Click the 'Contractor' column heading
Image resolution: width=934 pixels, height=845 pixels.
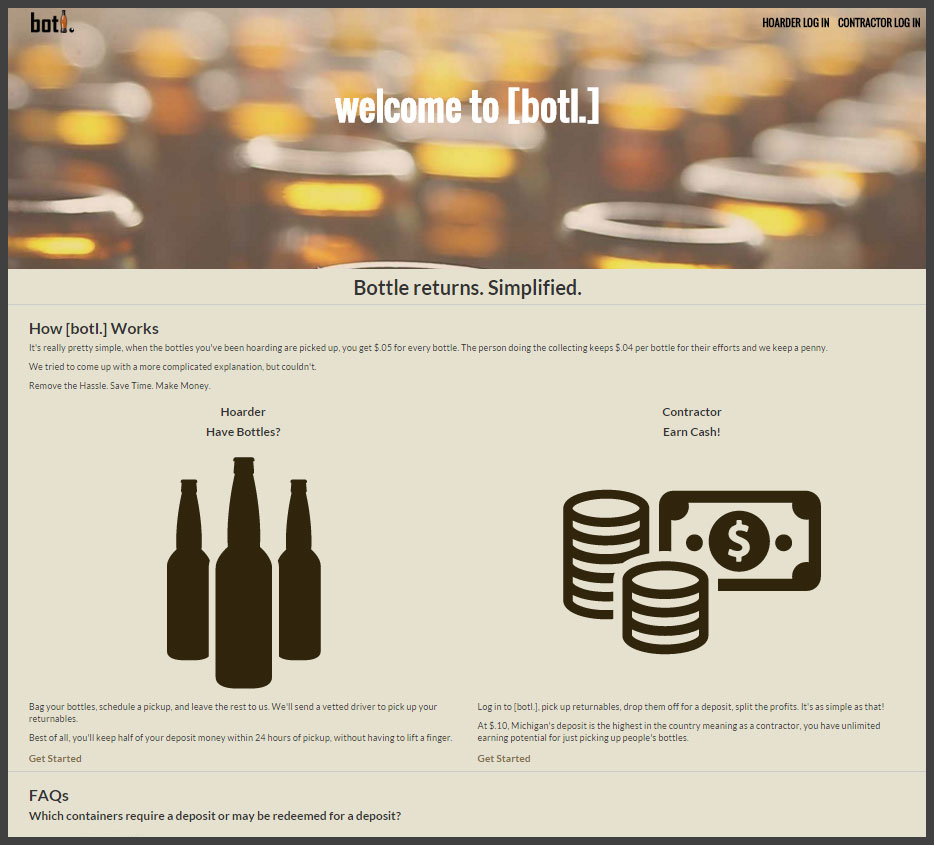(x=692, y=412)
